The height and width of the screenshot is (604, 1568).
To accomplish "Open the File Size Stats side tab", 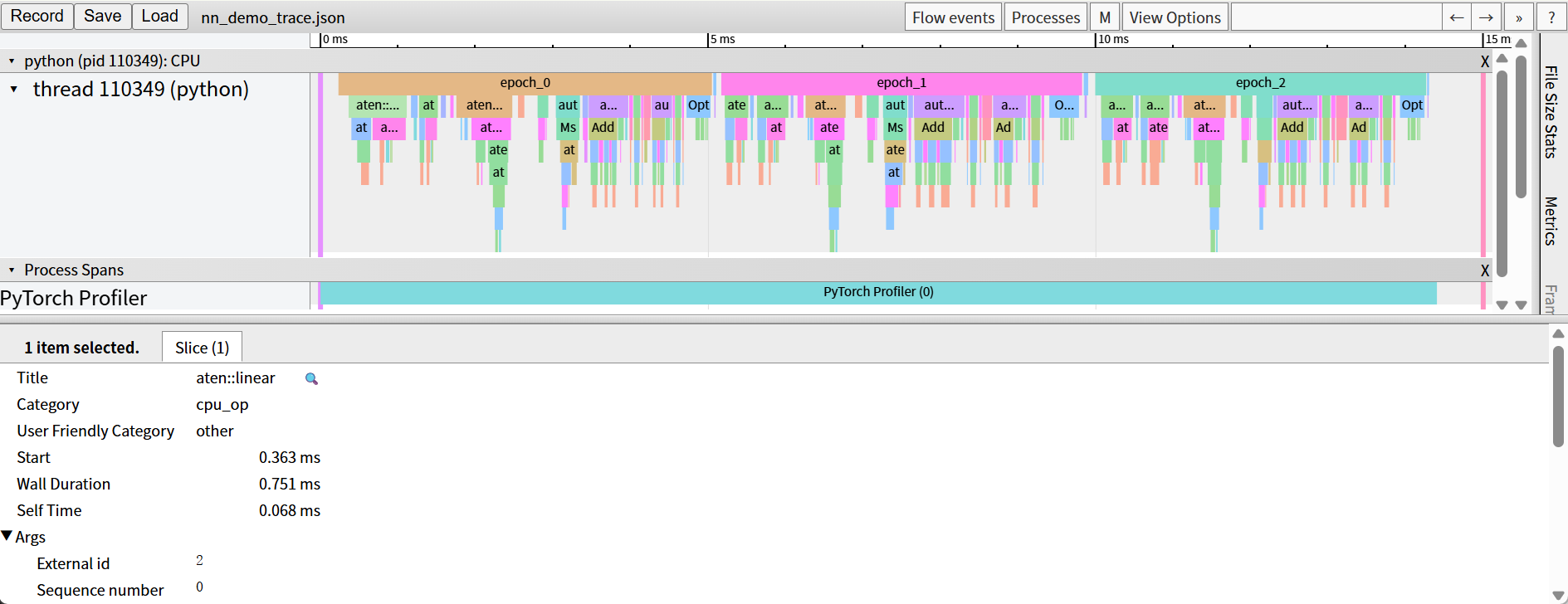I will click(1550, 112).
